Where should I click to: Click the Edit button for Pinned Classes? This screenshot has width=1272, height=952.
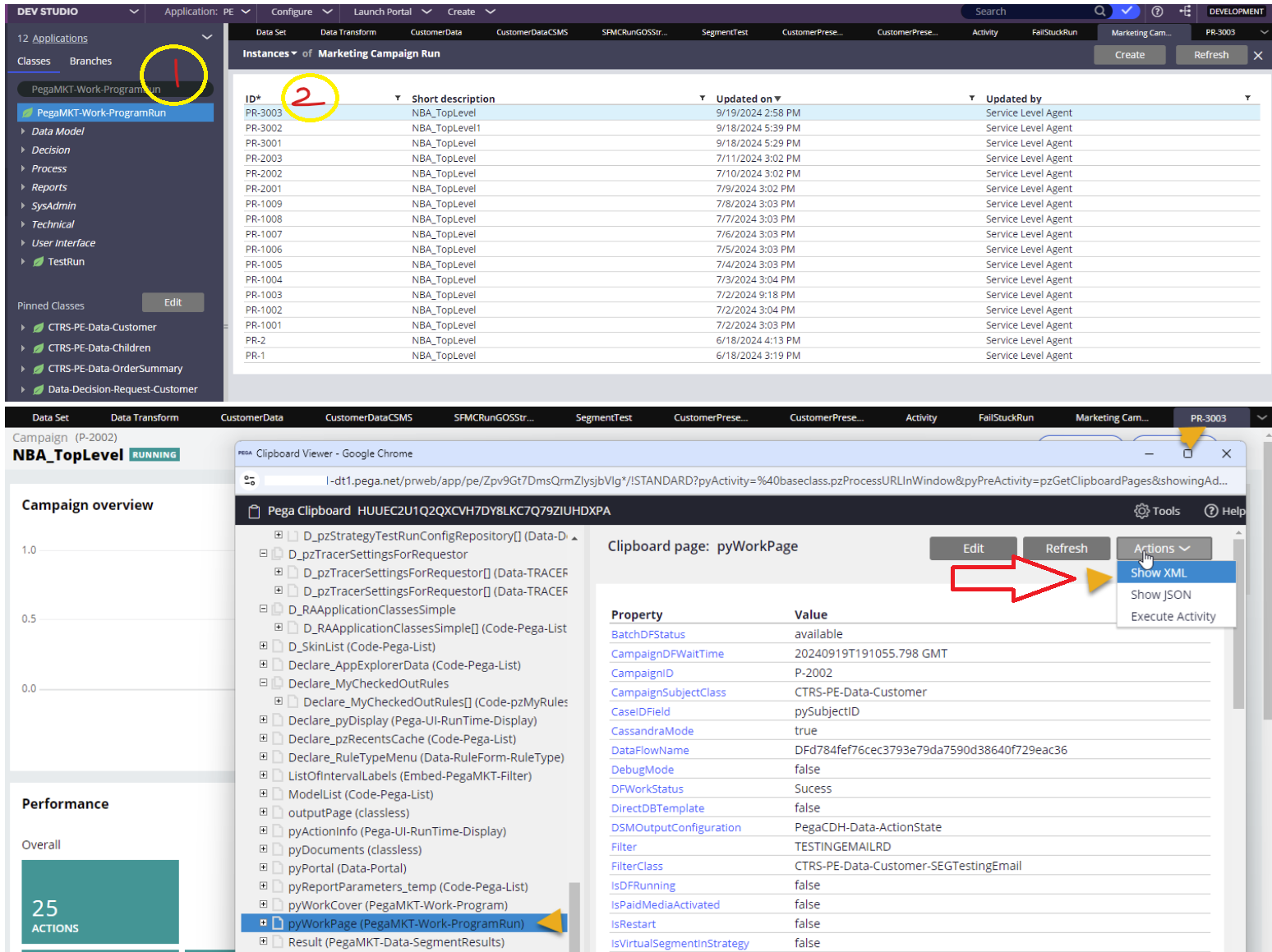pyautogui.click(x=173, y=302)
